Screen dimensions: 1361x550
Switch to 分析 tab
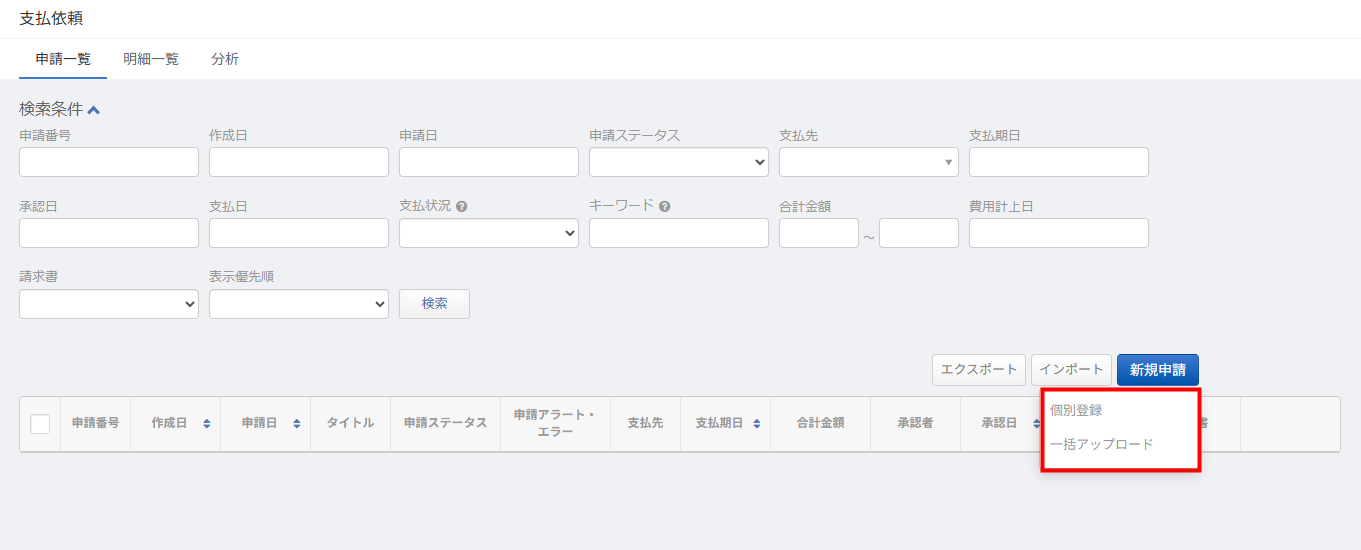(225, 59)
